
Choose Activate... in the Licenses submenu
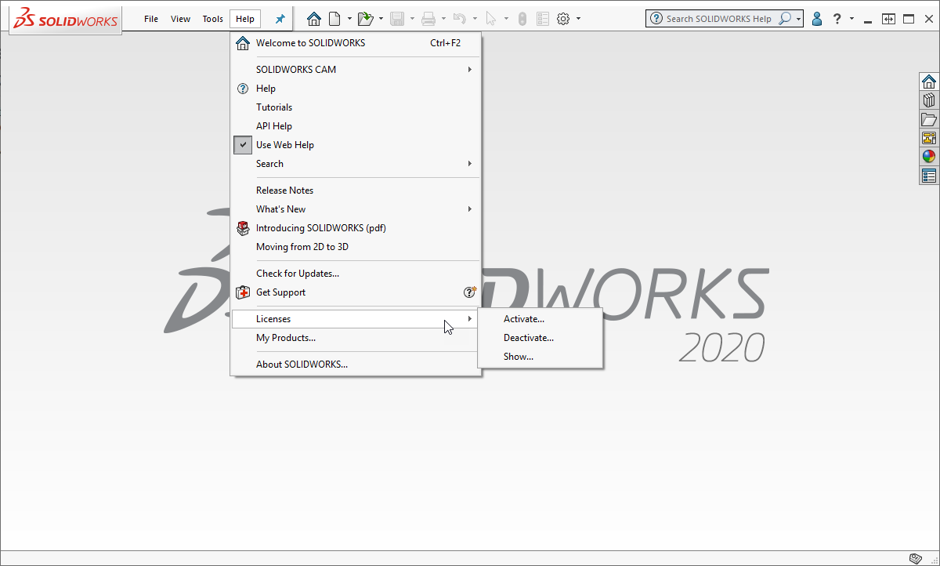540,319
